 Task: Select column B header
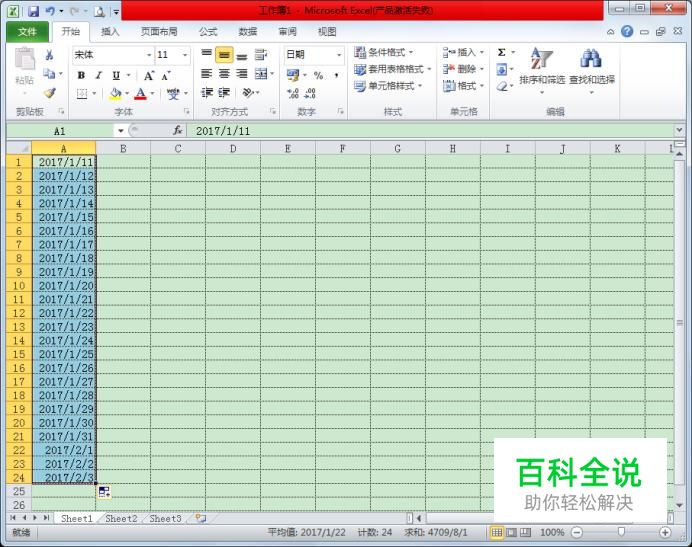coord(123,148)
